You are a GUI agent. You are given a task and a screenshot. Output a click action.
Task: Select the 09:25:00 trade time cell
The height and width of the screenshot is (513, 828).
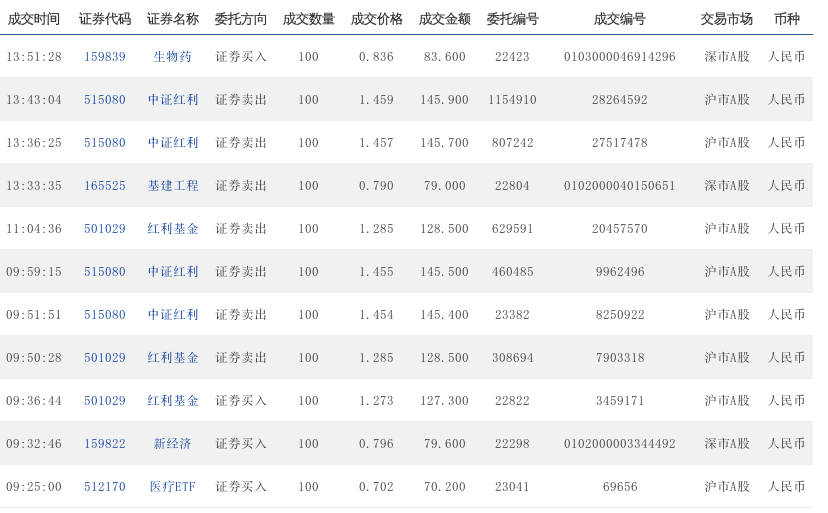34,487
